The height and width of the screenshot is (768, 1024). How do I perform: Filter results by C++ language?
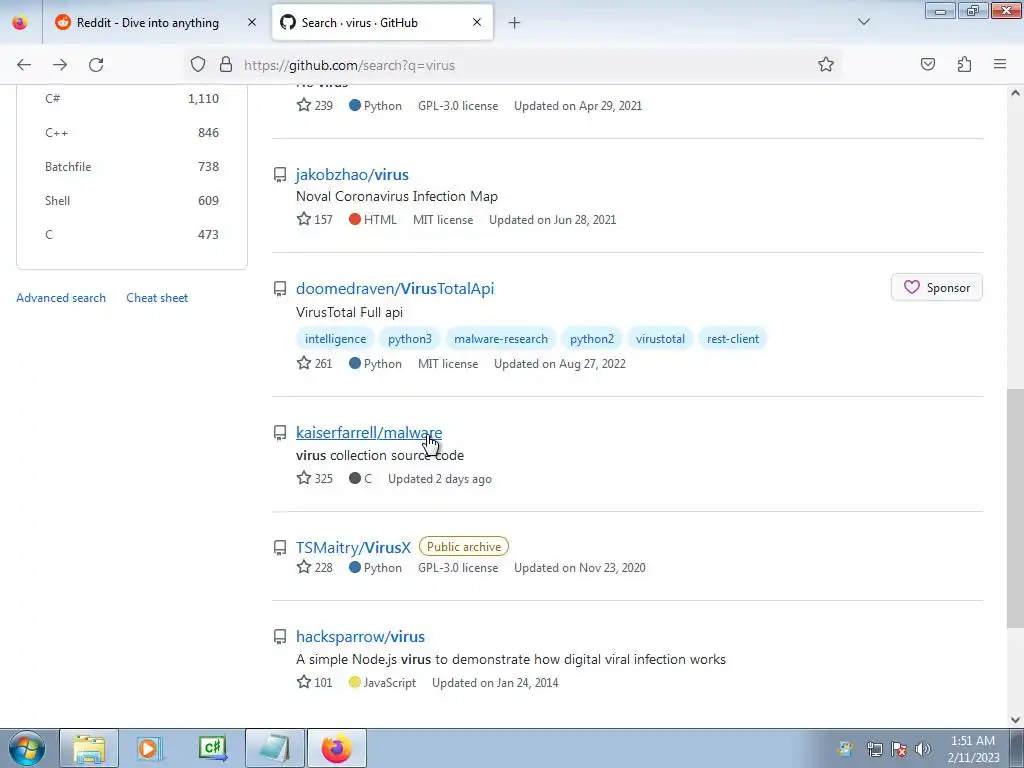click(x=132, y=133)
